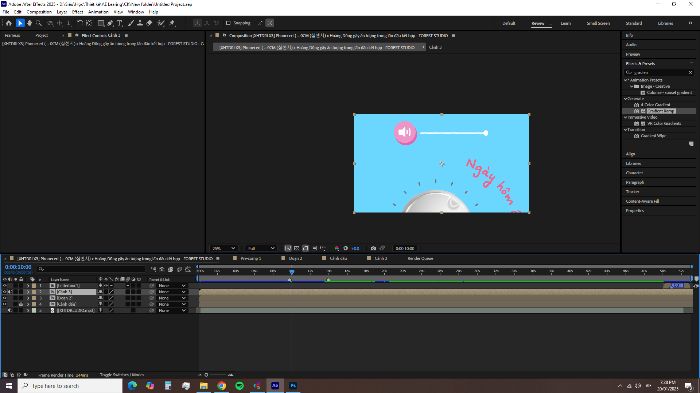700x393 pixels.
Task: Open the viewer magnification ratio dropdown
Action: tap(224, 248)
